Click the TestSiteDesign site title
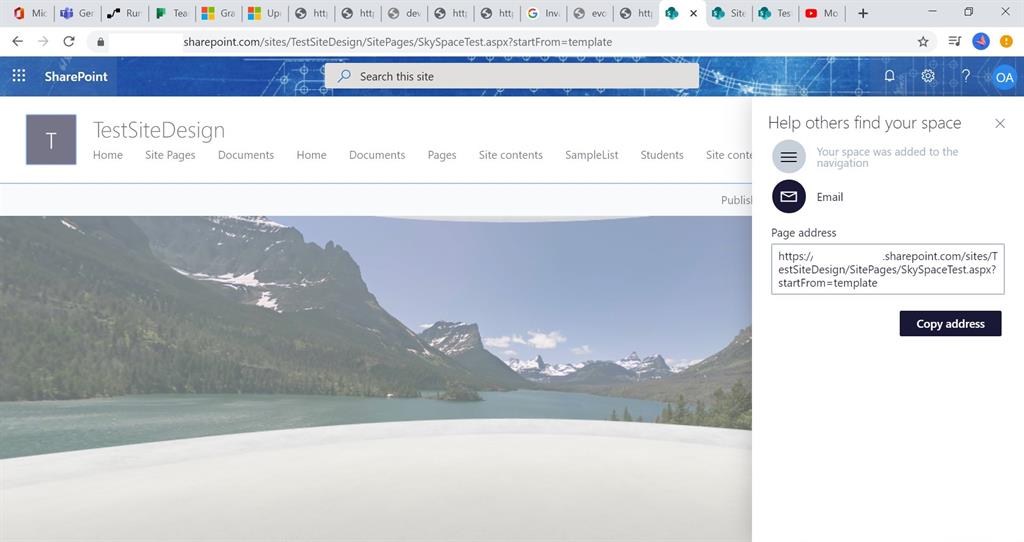This screenshot has width=1024, height=542. (159, 130)
